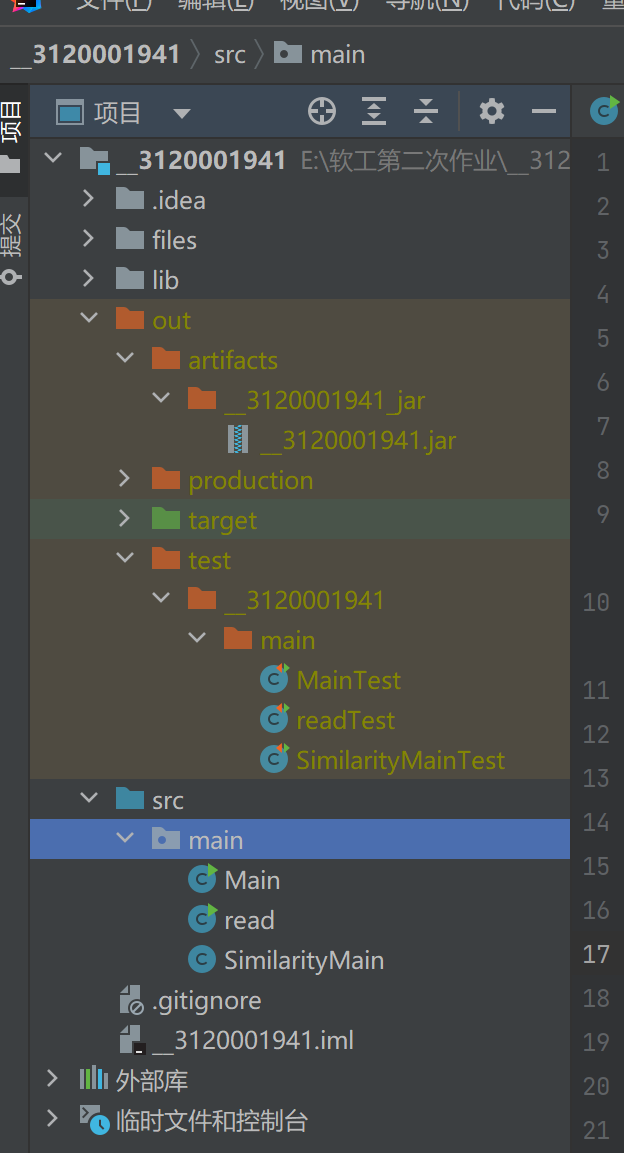Viewport: 624px width, 1153px height.
Task: Hide the project tool window
Action: pos(544,112)
